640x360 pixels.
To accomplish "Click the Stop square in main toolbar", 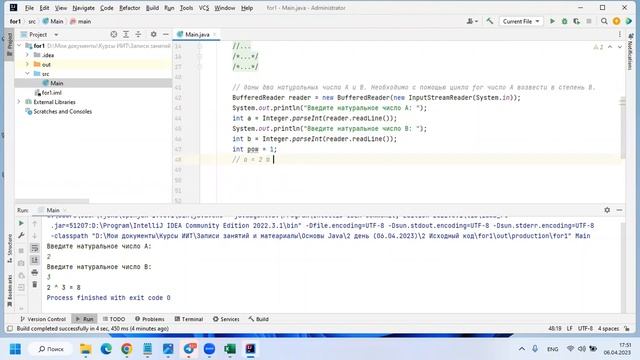I will pyautogui.click(x=589, y=21).
